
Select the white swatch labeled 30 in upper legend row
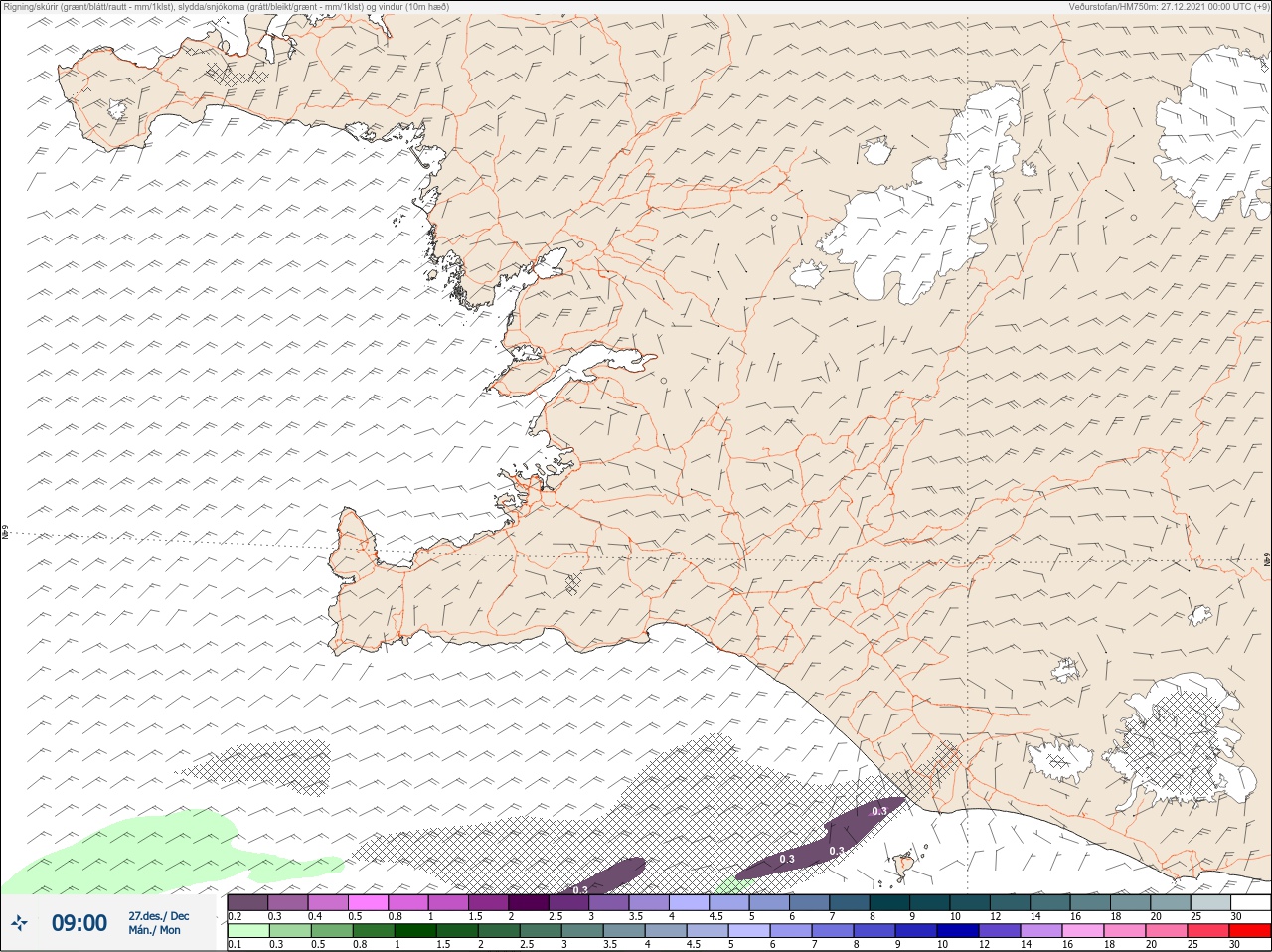(1250, 902)
